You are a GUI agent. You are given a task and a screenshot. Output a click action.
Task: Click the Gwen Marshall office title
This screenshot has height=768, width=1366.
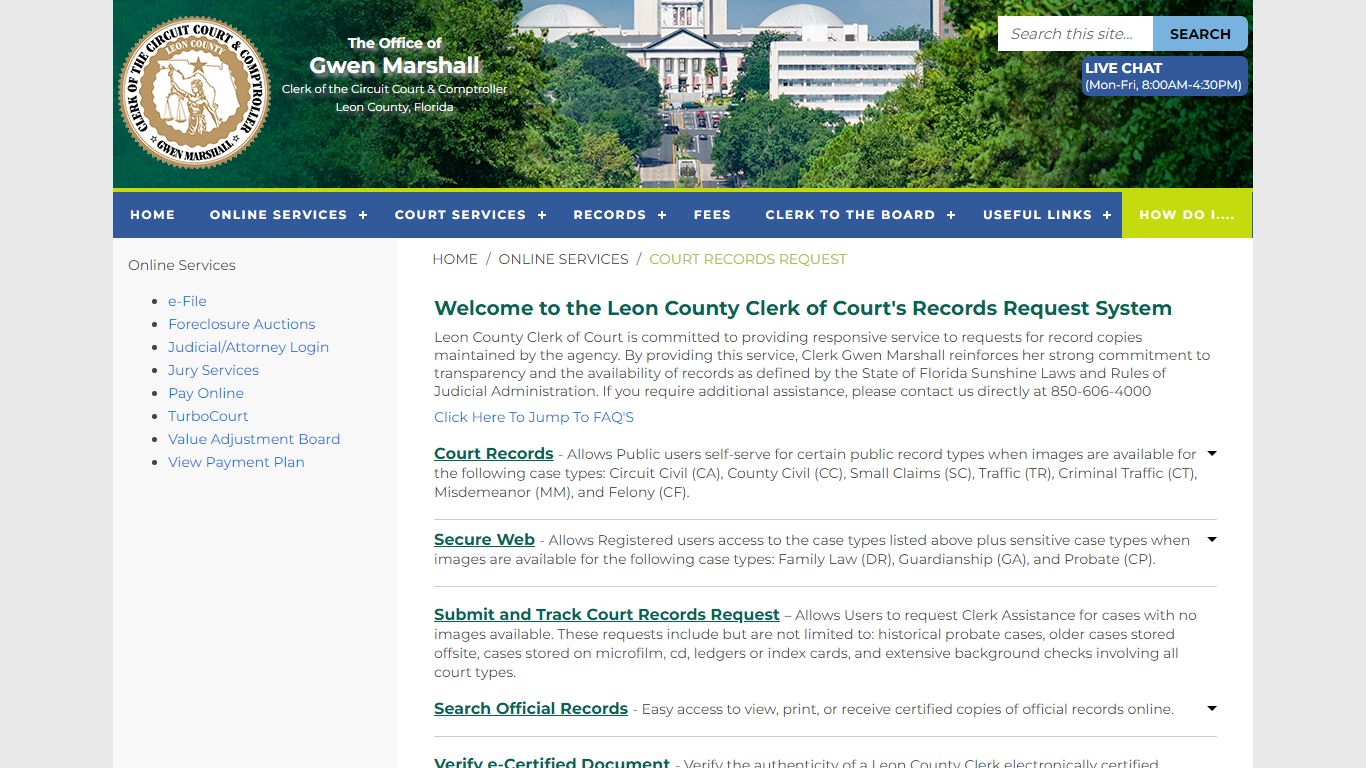[x=394, y=65]
